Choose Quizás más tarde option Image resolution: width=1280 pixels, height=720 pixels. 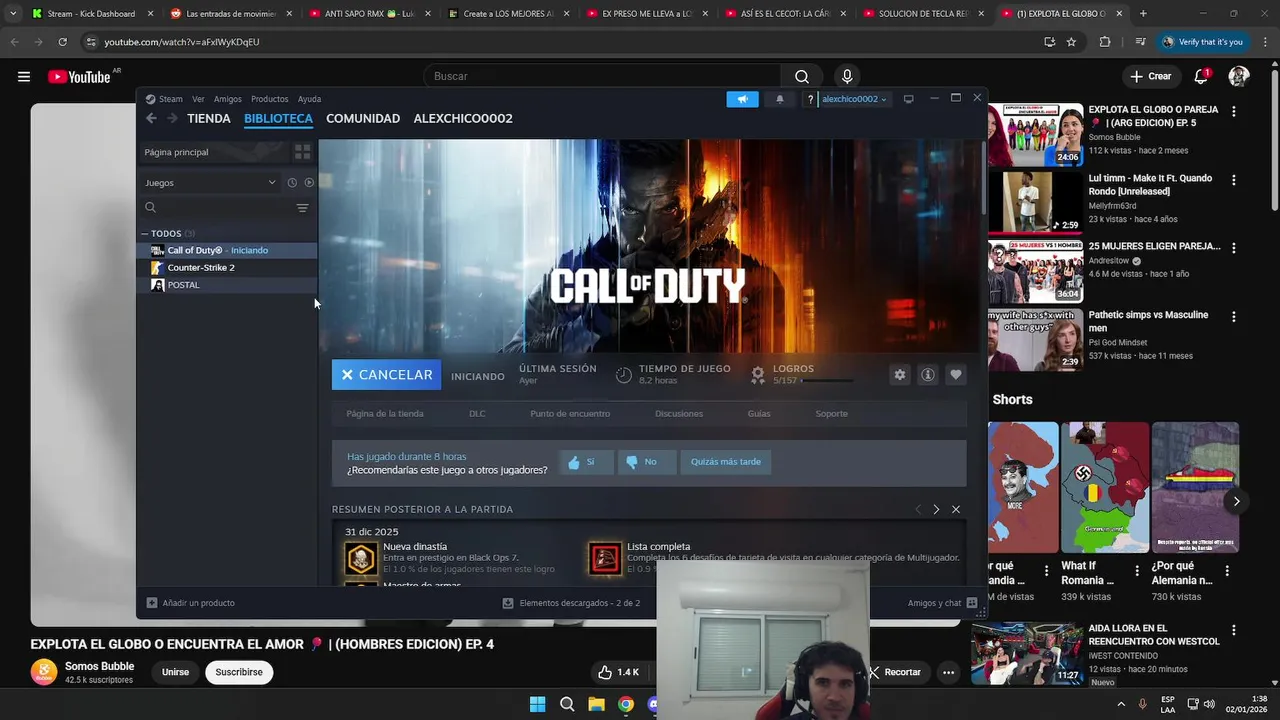click(726, 462)
